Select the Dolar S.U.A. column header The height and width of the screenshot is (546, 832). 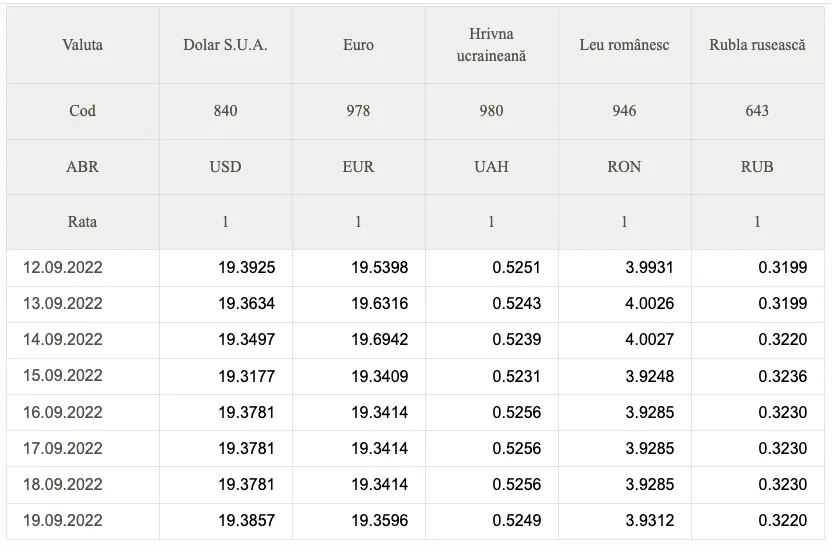pyautogui.click(x=226, y=45)
